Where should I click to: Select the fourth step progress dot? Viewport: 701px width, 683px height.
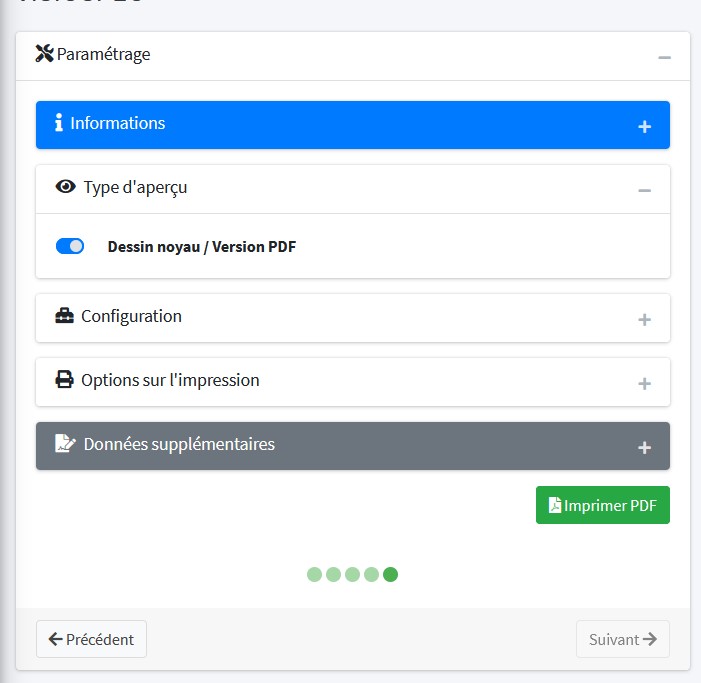tap(371, 574)
